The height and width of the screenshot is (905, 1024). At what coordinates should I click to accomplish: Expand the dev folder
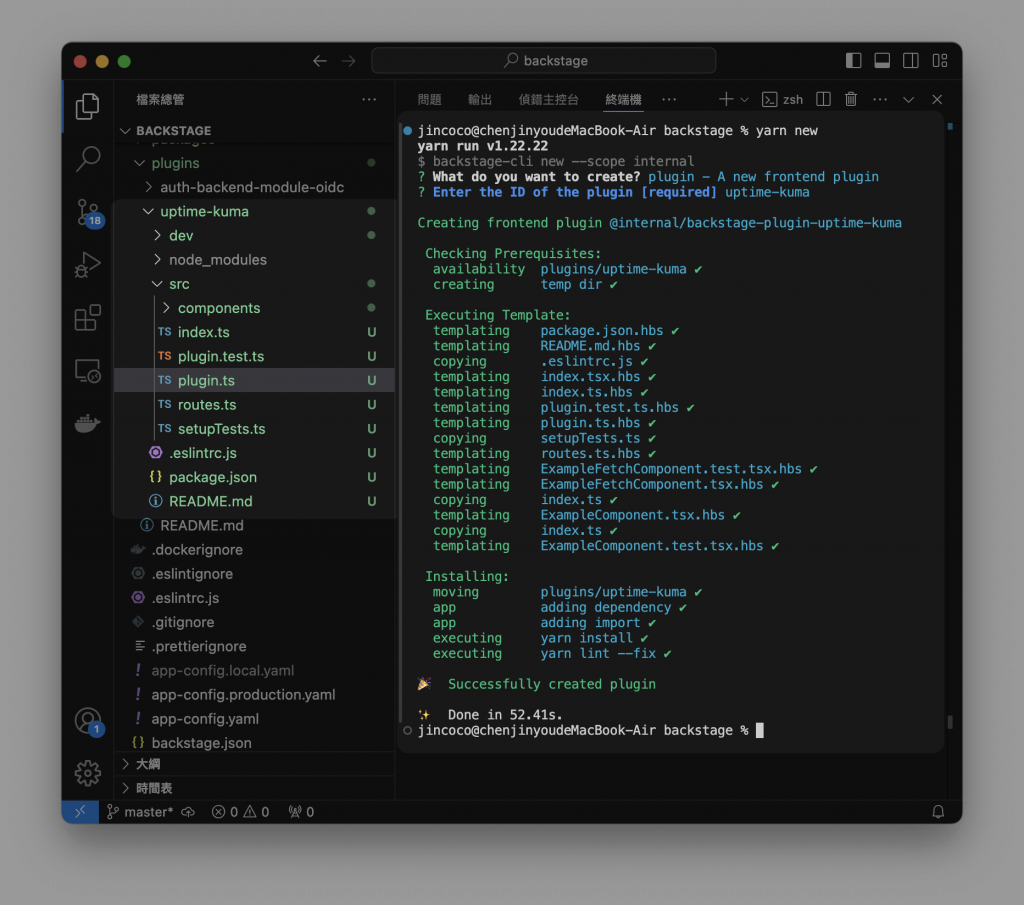(255, 236)
